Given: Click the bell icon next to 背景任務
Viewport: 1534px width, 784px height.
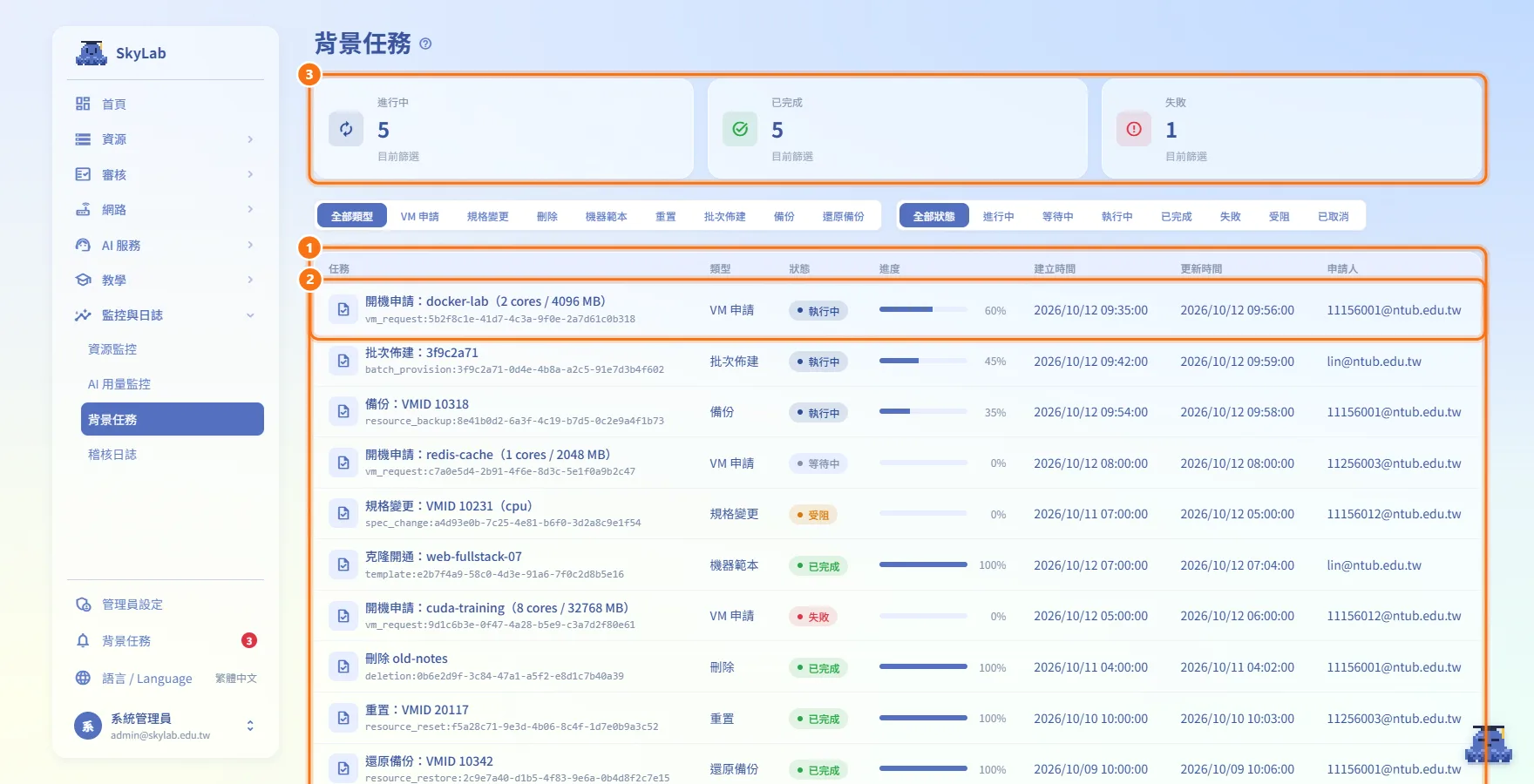Looking at the screenshot, I should [x=83, y=641].
